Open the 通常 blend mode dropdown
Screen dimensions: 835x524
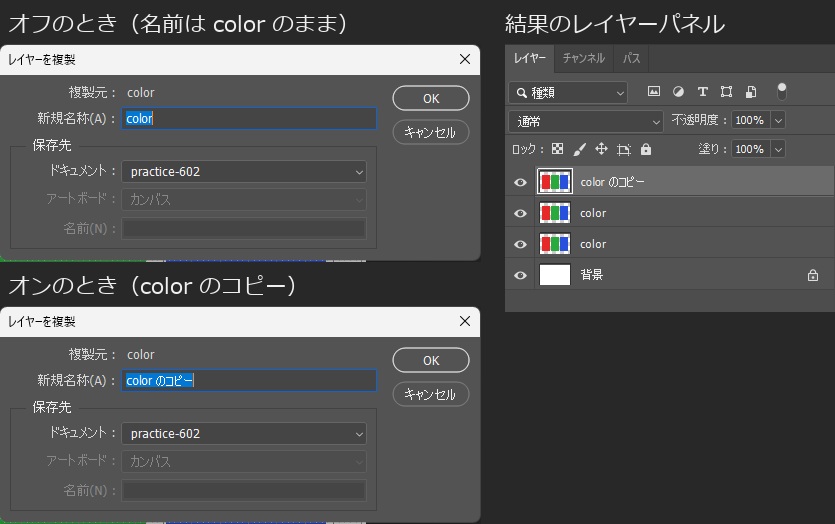[x=586, y=121]
